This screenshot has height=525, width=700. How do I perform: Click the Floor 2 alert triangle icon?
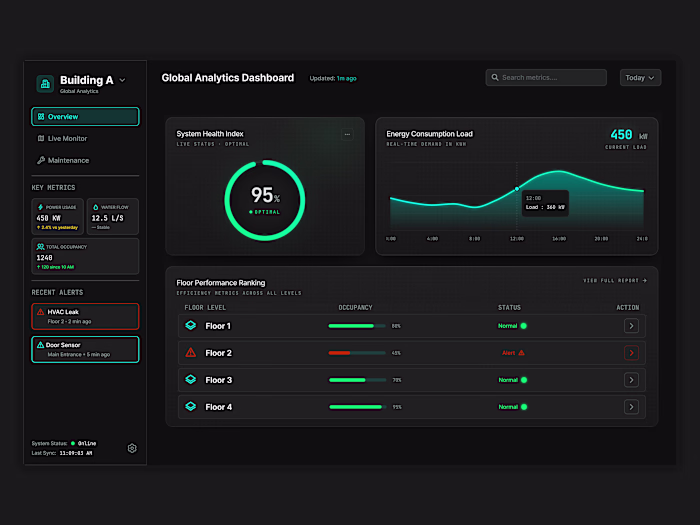191,353
